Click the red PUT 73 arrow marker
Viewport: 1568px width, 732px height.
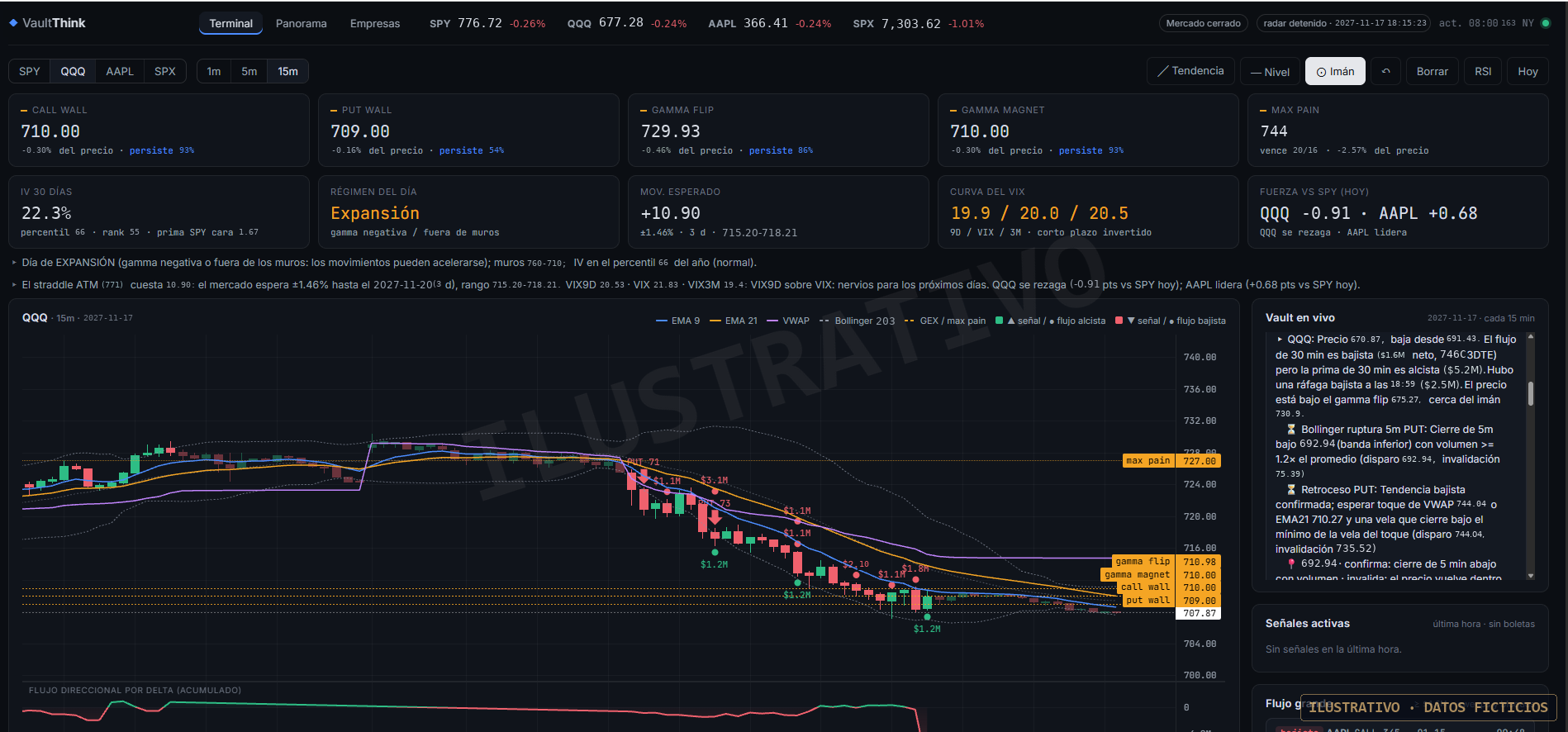click(x=715, y=518)
